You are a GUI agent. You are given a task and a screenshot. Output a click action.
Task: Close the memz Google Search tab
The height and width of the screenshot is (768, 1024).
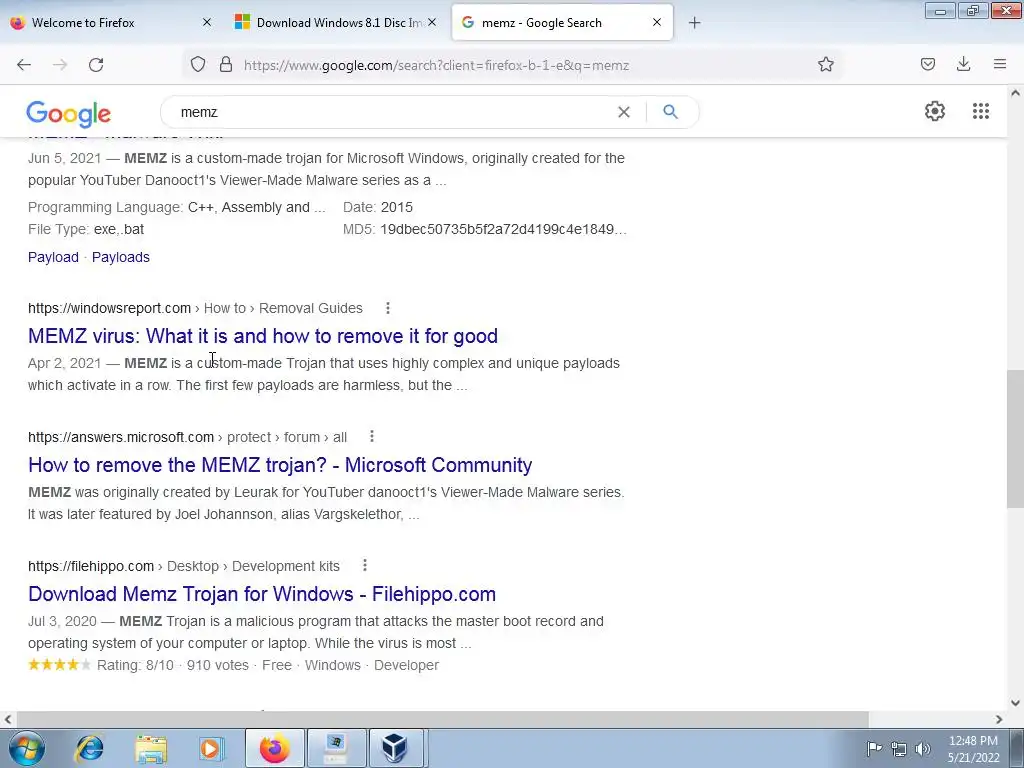[657, 23]
